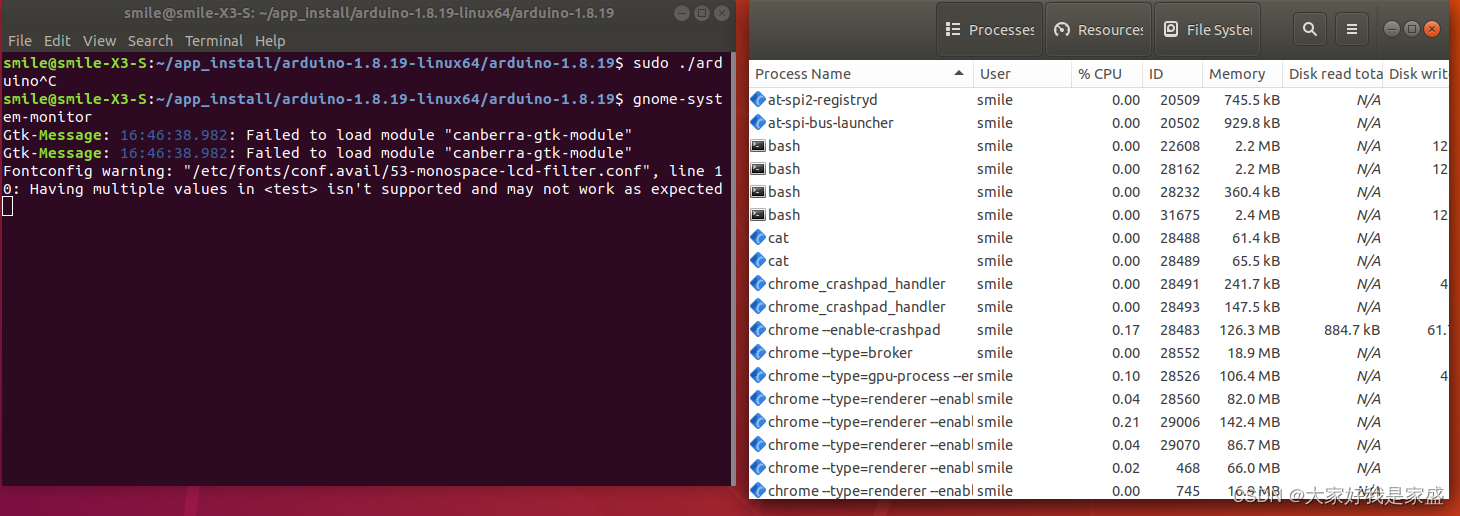Screen dimensions: 1460x516
Task: Click the cat process icon with ID 28489
Action: click(758, 261)
